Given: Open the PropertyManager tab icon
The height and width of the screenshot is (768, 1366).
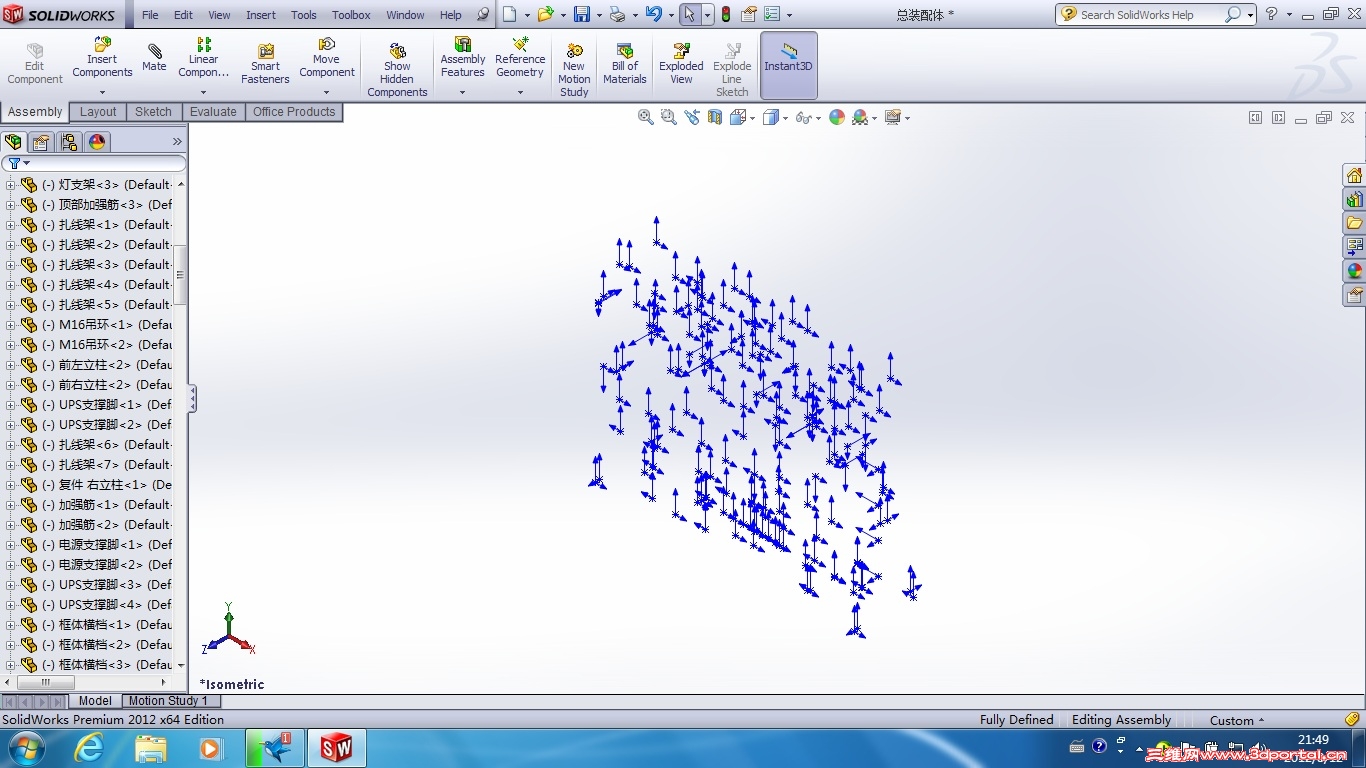Looking at the screenshot, I should coord(41,142).
